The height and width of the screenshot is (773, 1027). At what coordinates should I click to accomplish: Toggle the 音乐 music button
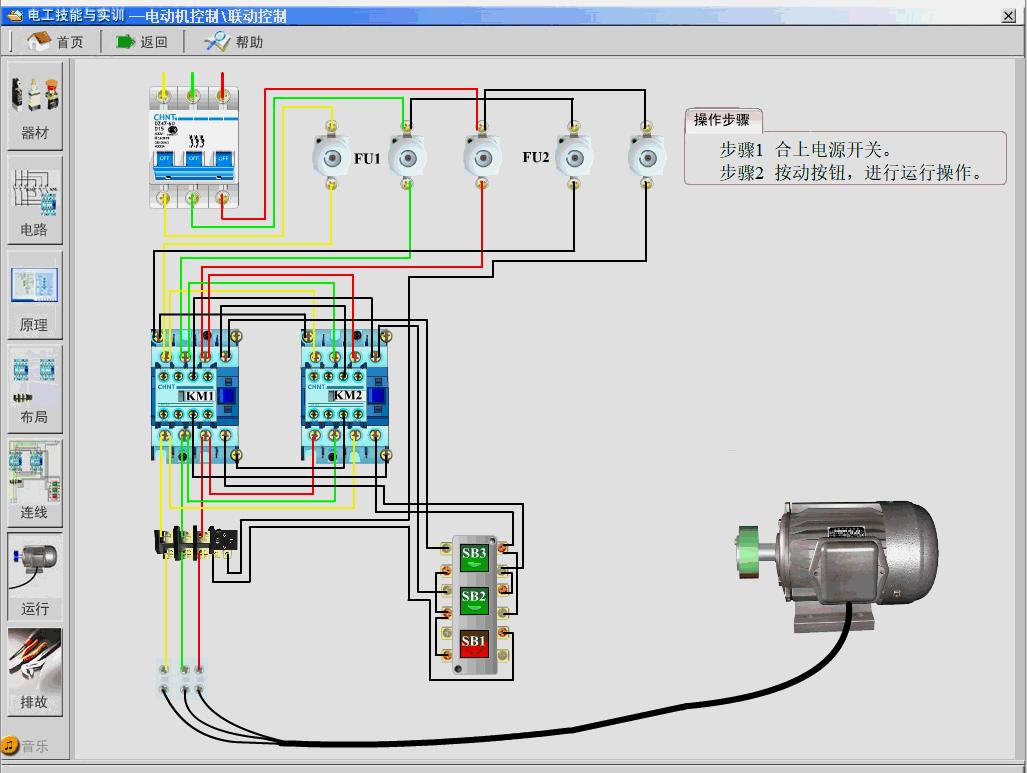tap(26, 746)
